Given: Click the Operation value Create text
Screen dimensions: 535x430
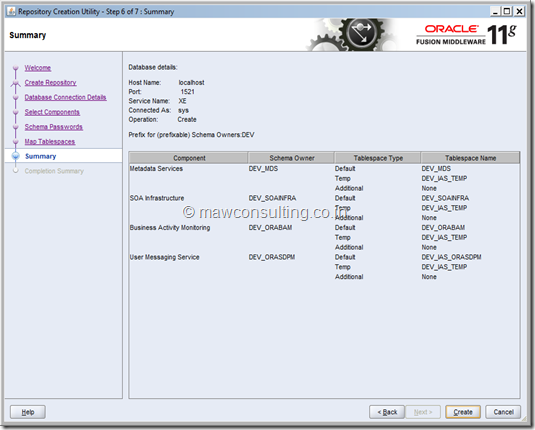Looking at the screenshot, I should 187,119.
